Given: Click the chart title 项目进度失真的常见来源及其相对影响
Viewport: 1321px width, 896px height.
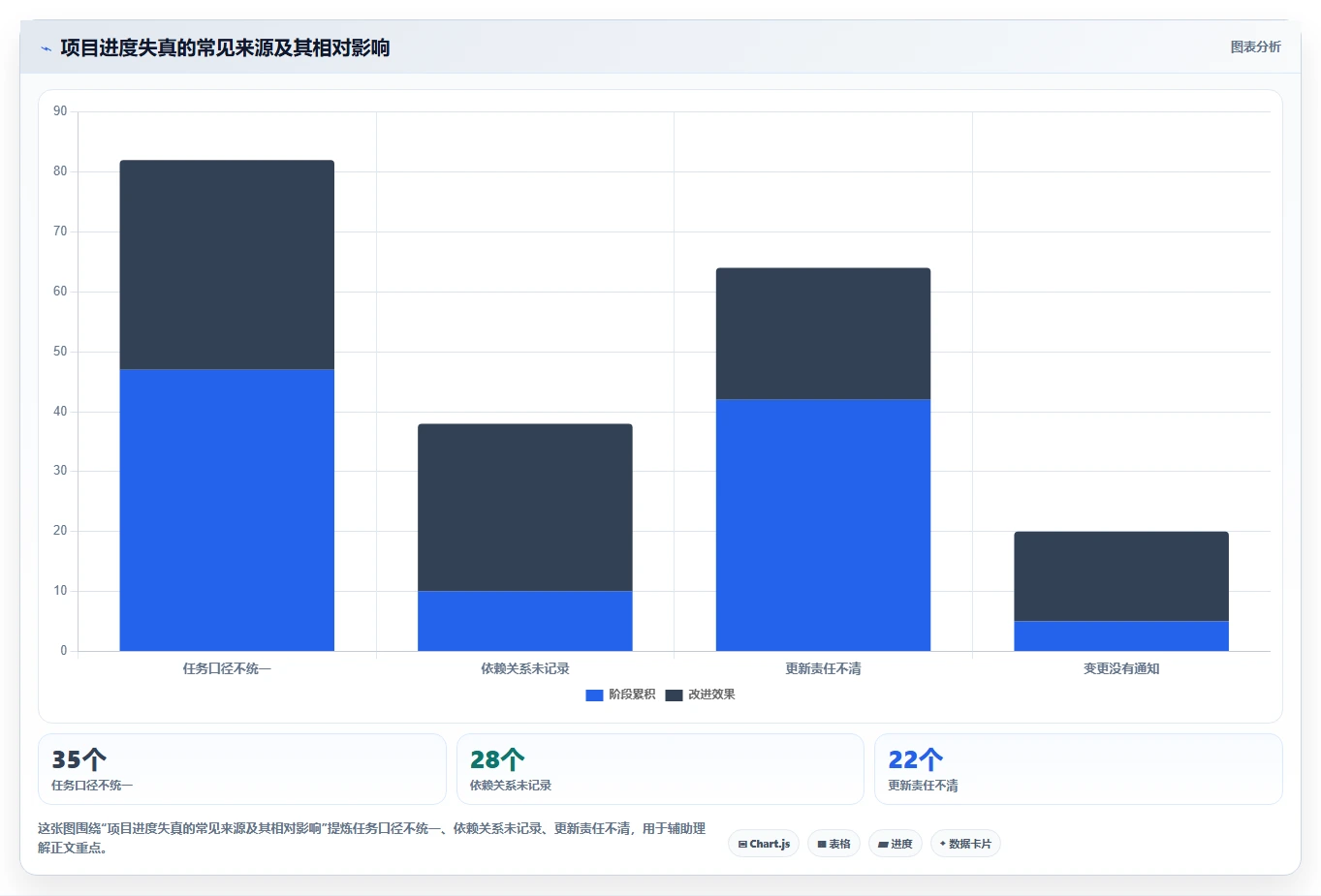Looking at the screenshot, I should coord(225,47).
